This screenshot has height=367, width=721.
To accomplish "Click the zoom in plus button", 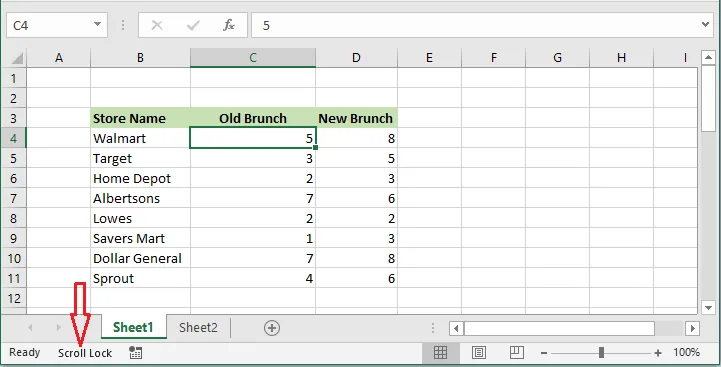I will point(658,353).
